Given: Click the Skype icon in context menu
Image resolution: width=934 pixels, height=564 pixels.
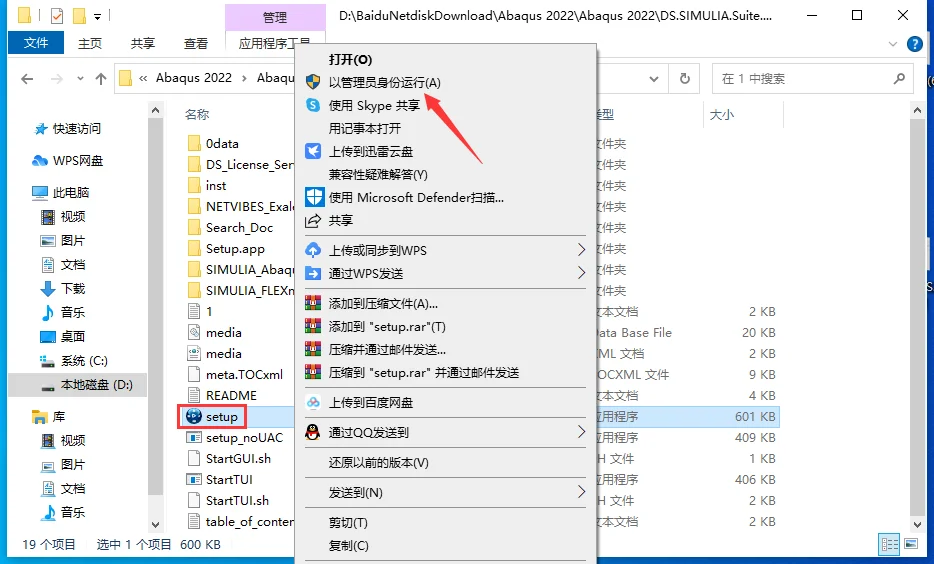Looking at the screenshot, I should pos(313,105).
